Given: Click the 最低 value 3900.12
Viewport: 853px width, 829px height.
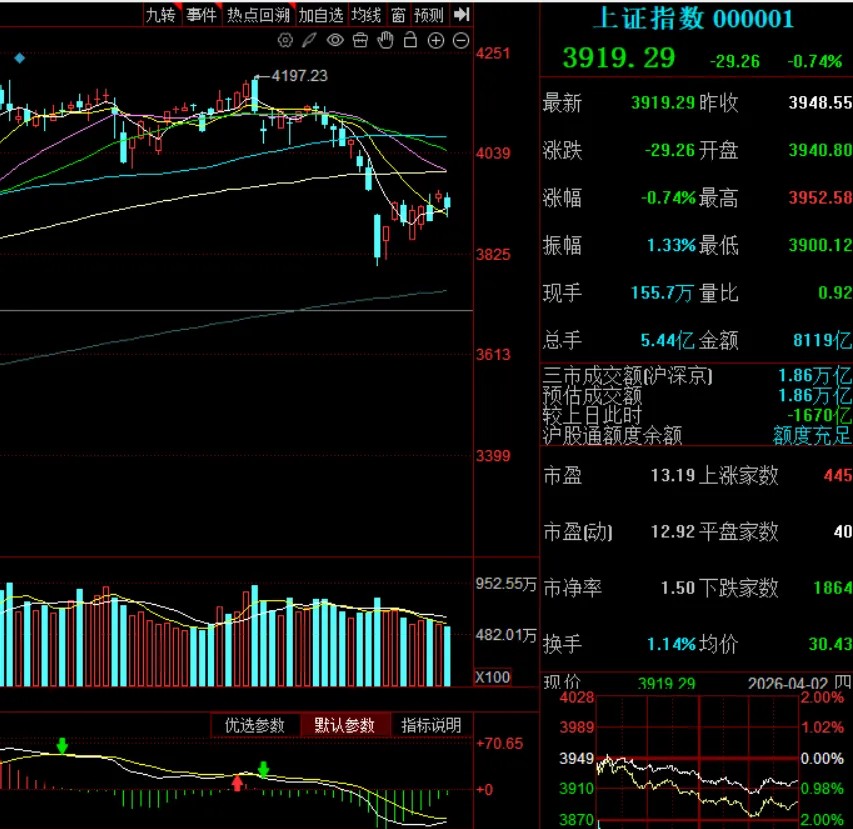Looking at the screenshot, I should pyautogui.click(x=820, y=245).
